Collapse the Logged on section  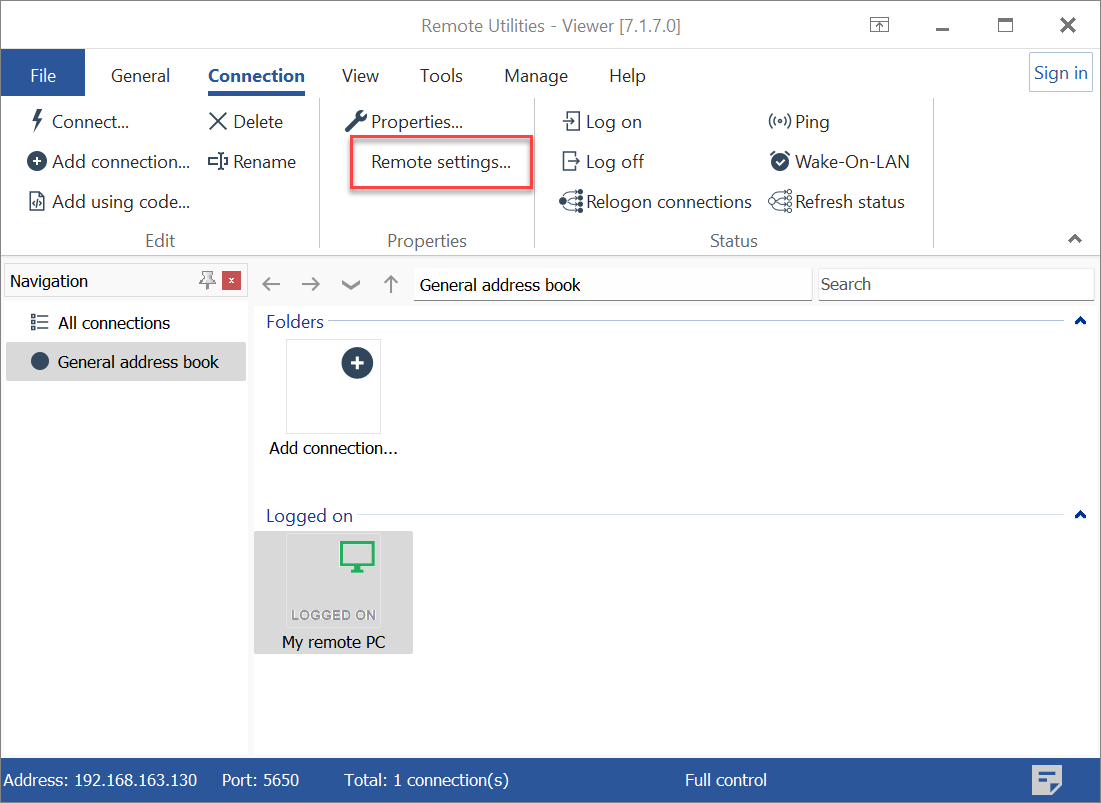(1080, 515)
